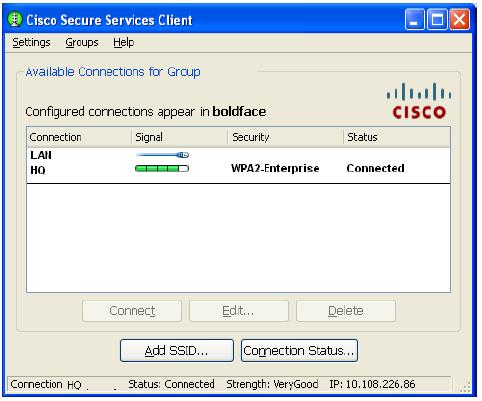This screenshot has height=401, width=482.
Task: Click 'Strength: VeryGood' in the status bar
Action: [x=272, y=384]
